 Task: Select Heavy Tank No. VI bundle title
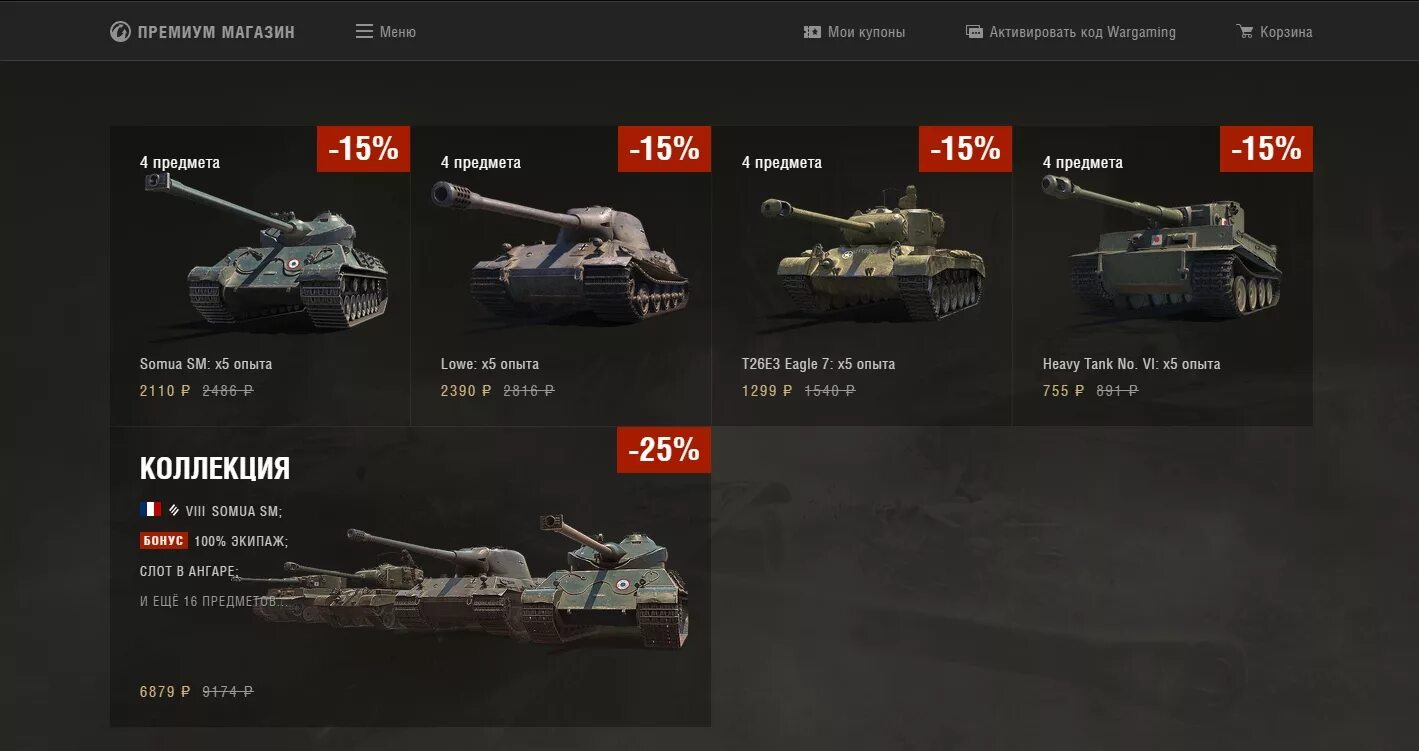tap(1131, 364)
